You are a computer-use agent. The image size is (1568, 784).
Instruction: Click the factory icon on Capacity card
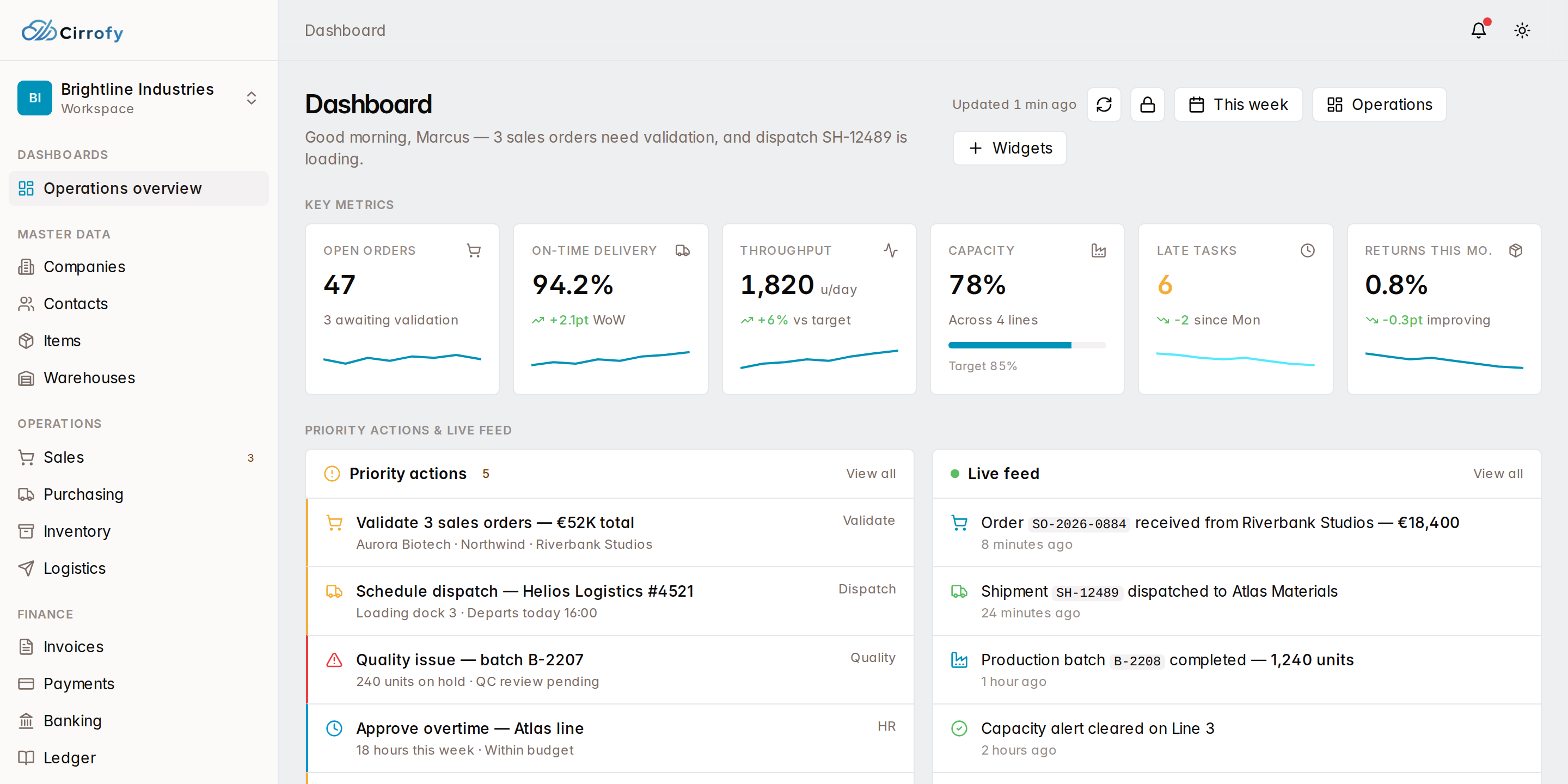(x=1099, y=250)
